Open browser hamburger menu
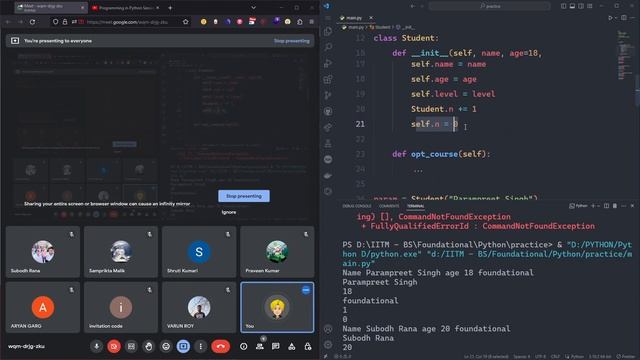640x360 pixels. click(311, 22)
